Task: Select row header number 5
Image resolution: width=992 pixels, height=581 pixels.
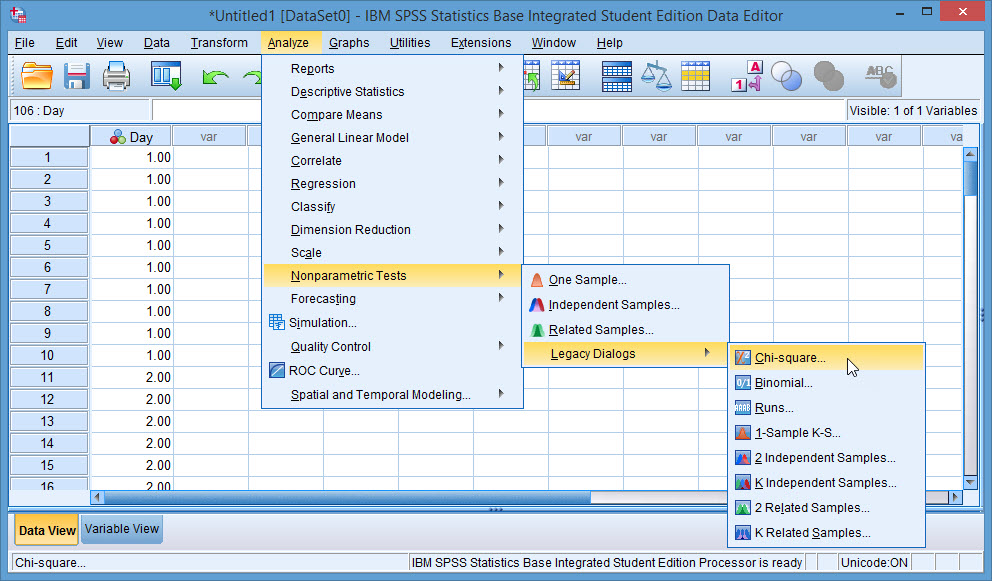Action: coord(49,245)
